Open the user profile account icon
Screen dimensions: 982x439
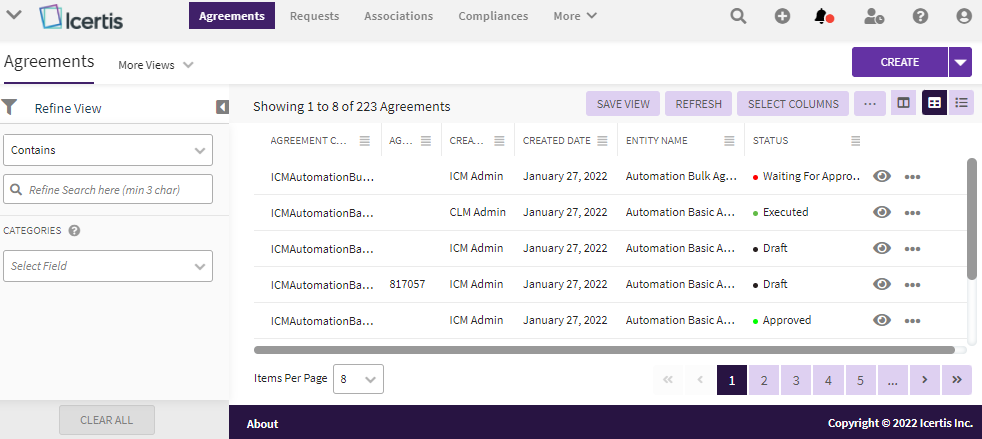coord(964,16)
